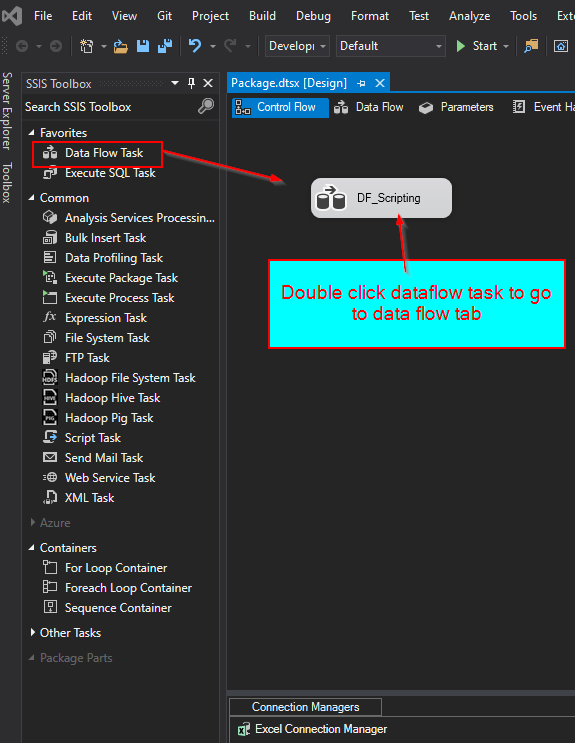Click Start to run the package
The width and height of the screenshot is (575, 743).
click(x=476, y=46)
